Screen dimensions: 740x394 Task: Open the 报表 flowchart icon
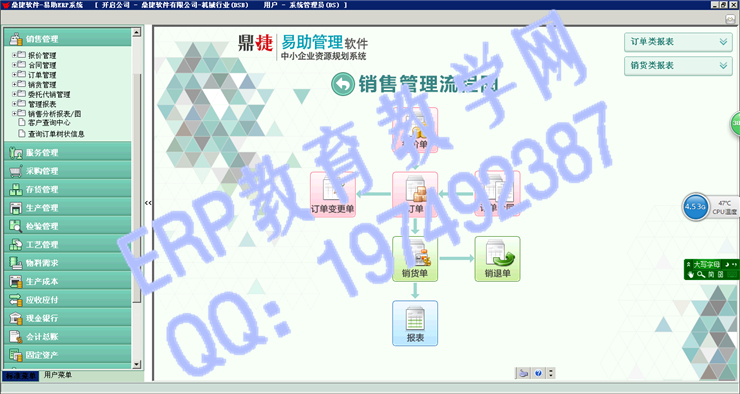[x=415, y=323]
